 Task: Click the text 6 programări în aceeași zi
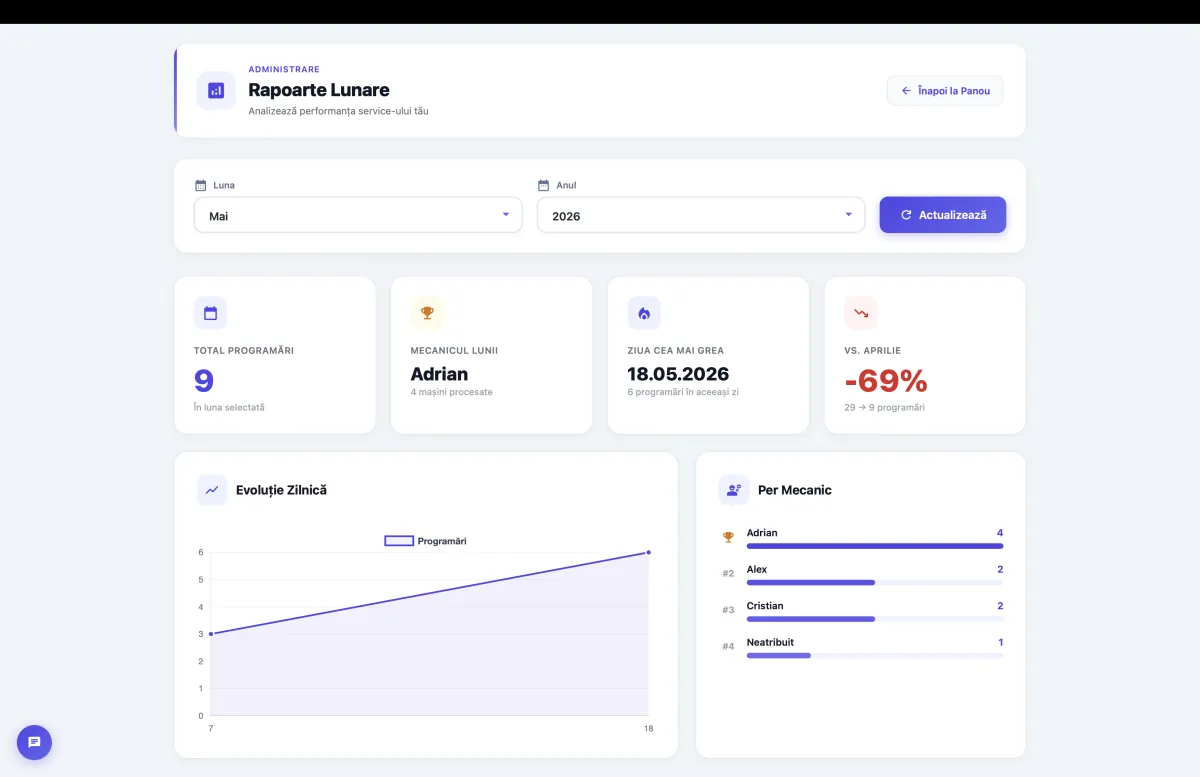click(x=683, y=392)
